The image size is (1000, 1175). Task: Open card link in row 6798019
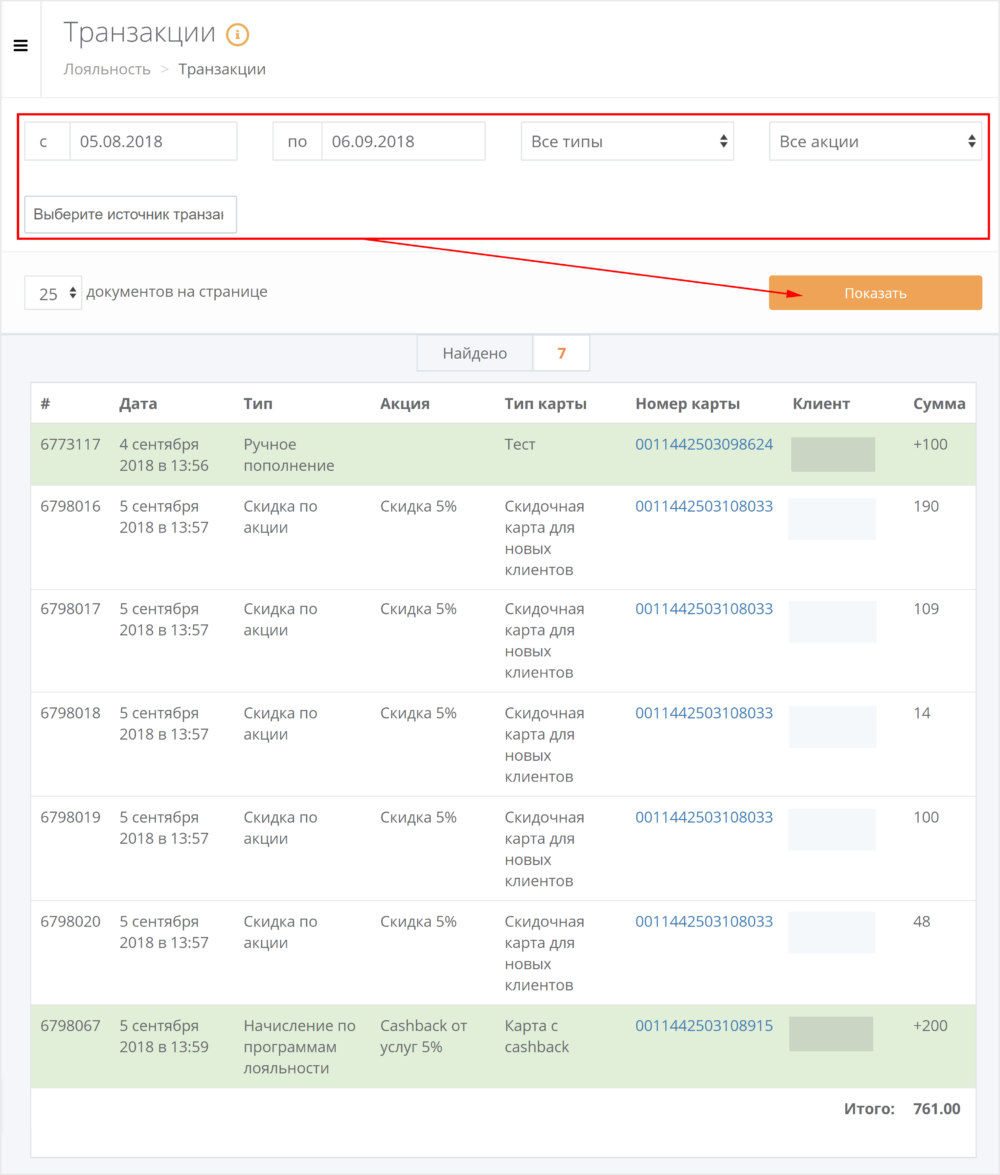coord(704,818)
